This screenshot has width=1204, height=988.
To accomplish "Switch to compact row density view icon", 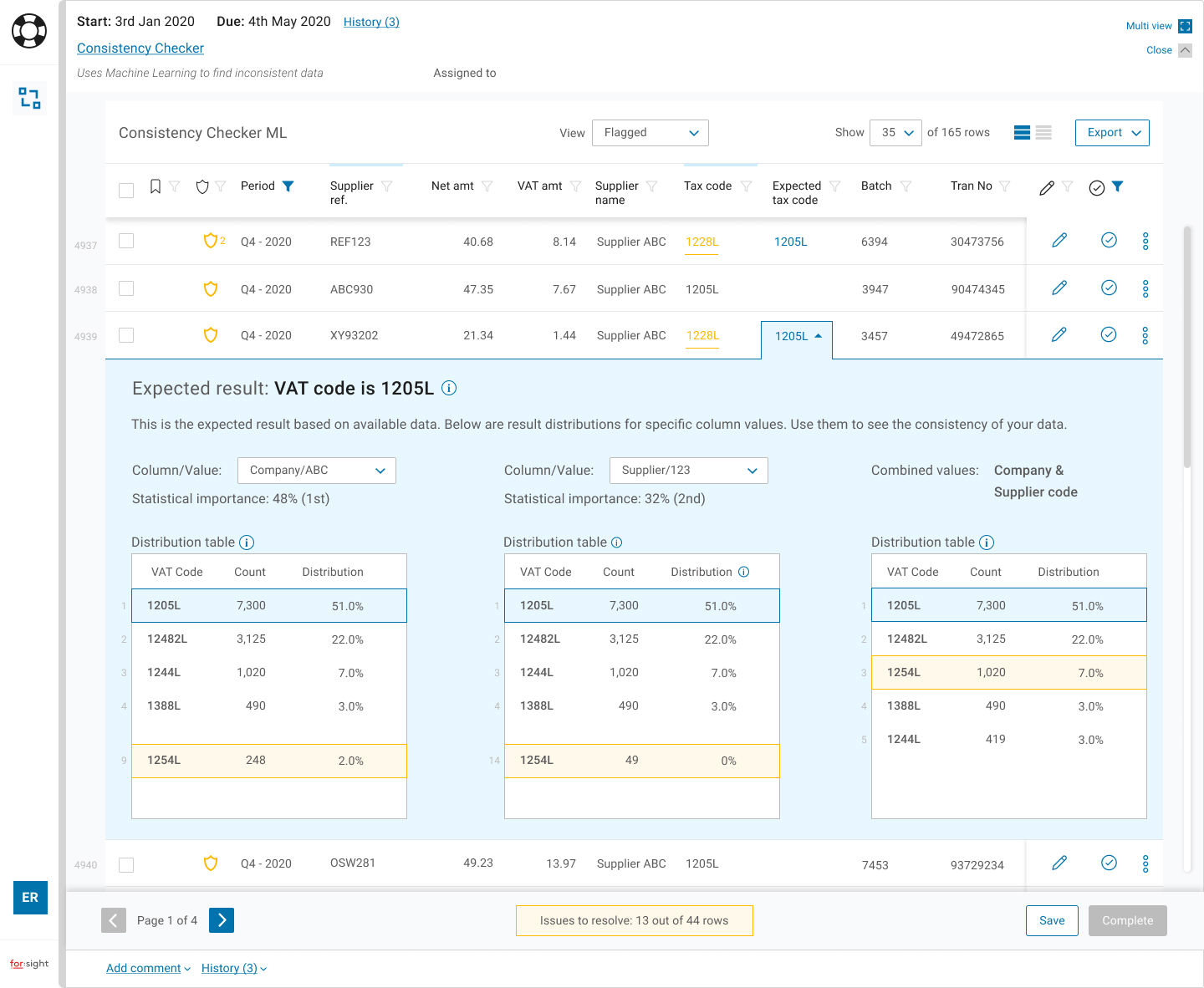I will (1043, 133).
